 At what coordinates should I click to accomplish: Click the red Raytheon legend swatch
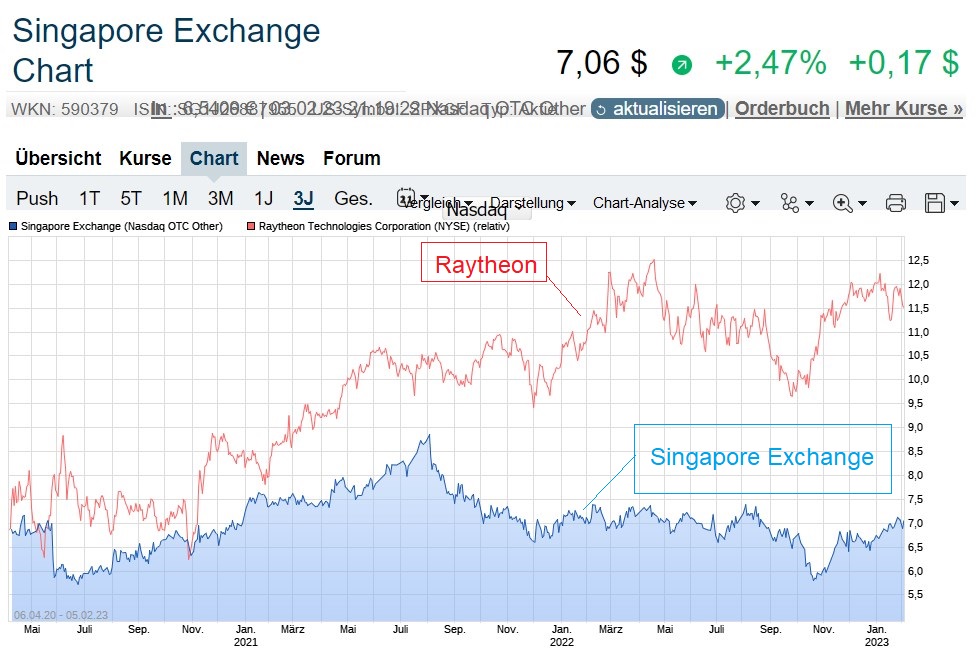point(251,226)
